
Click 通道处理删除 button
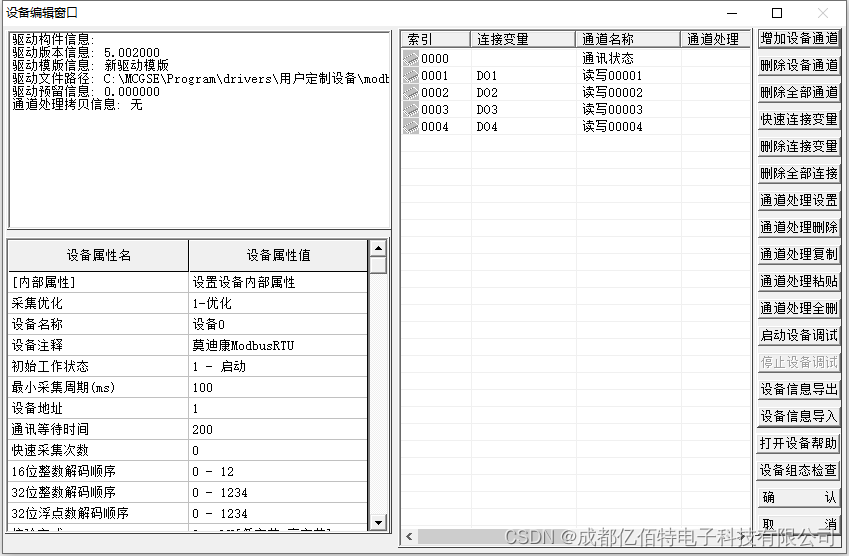(799, 227)
